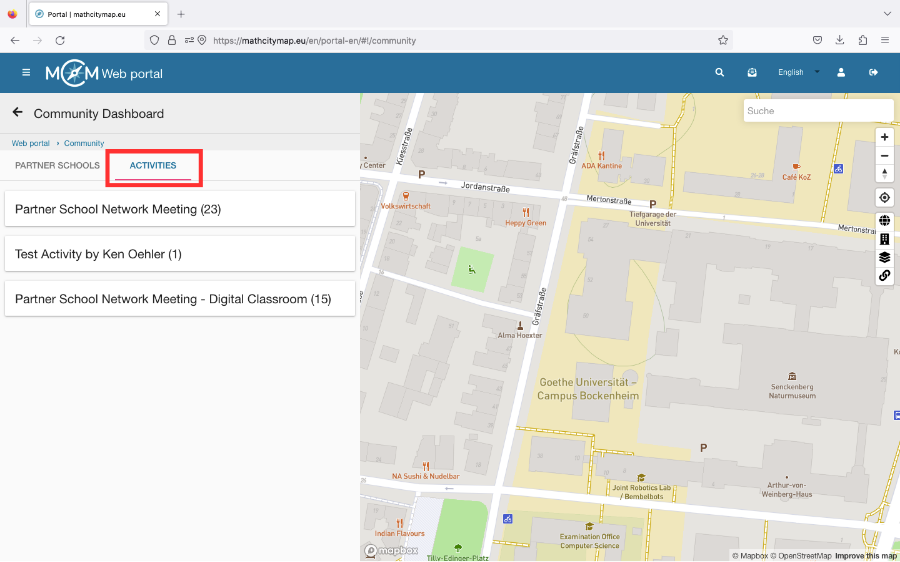The width and height of the screenshot is (900, 562).
Task: Go back using the Community Dashboard arrow
Action: tap(17, 113)
